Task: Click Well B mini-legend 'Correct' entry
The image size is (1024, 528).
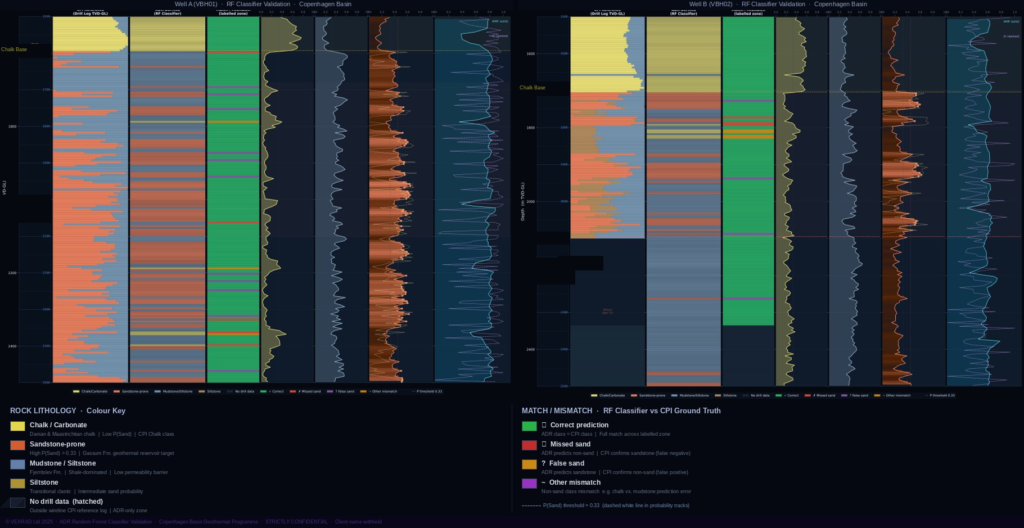Action: tap(786, 395)
